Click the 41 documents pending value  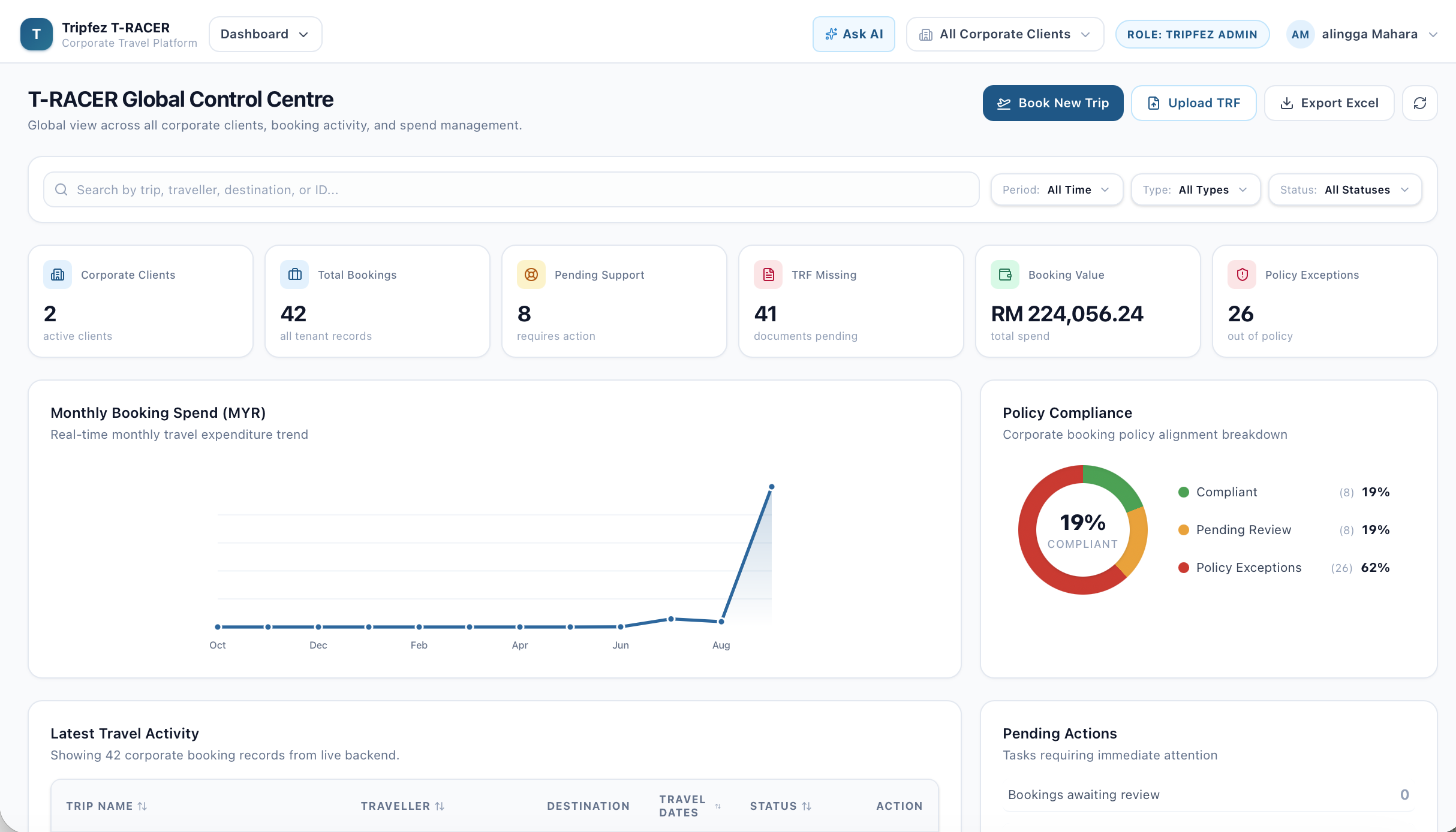click(765, 313)
